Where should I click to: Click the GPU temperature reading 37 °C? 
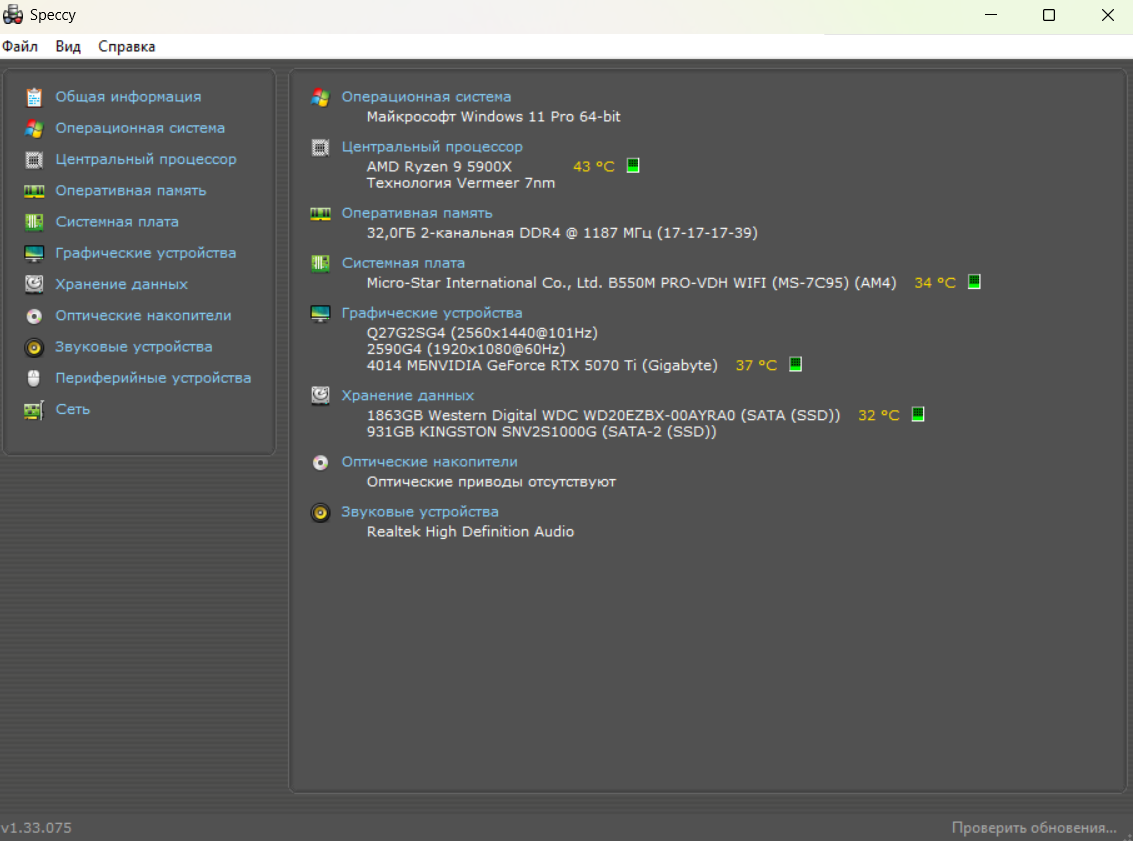click(x=757, y=365)
